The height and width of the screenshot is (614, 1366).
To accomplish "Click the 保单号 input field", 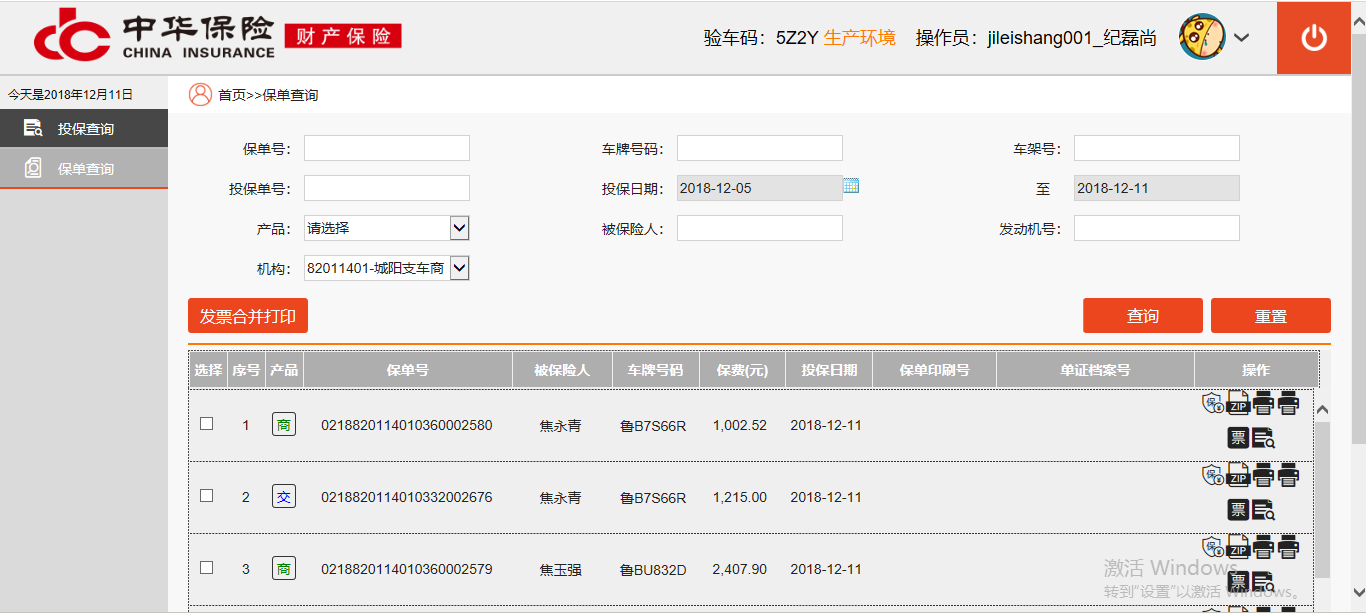I will coord(387,148).
